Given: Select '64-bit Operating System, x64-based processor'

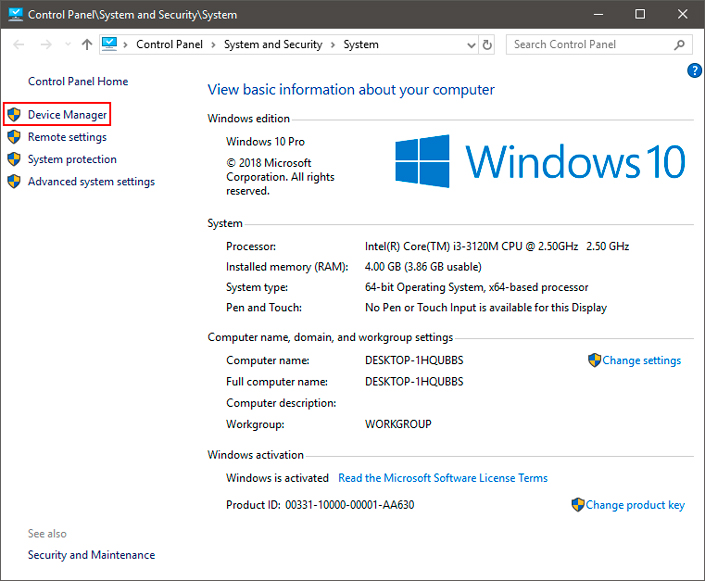Looking at the screenshot, I should point(477,287).
